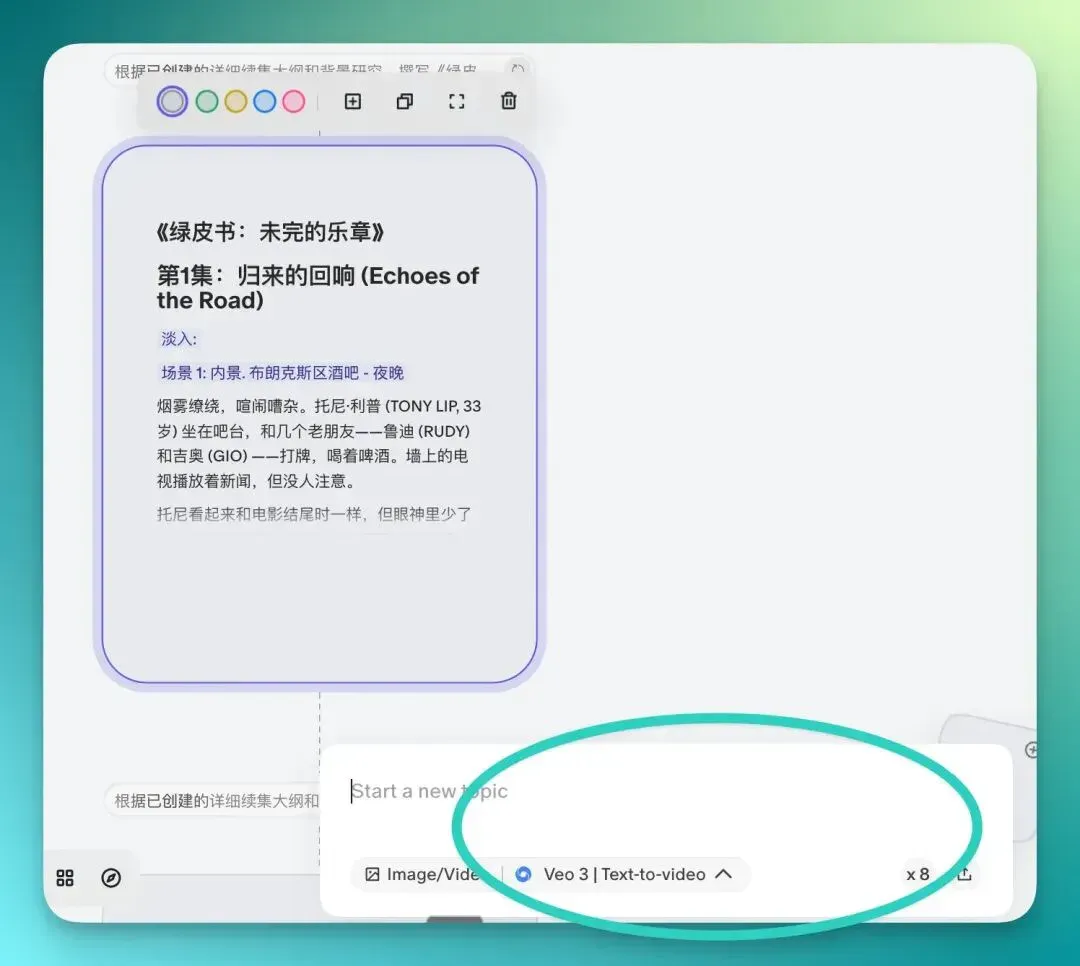Click the 淡入: label
The height and width of the screenshot is (966, 1080).
[x=179, y=338]
